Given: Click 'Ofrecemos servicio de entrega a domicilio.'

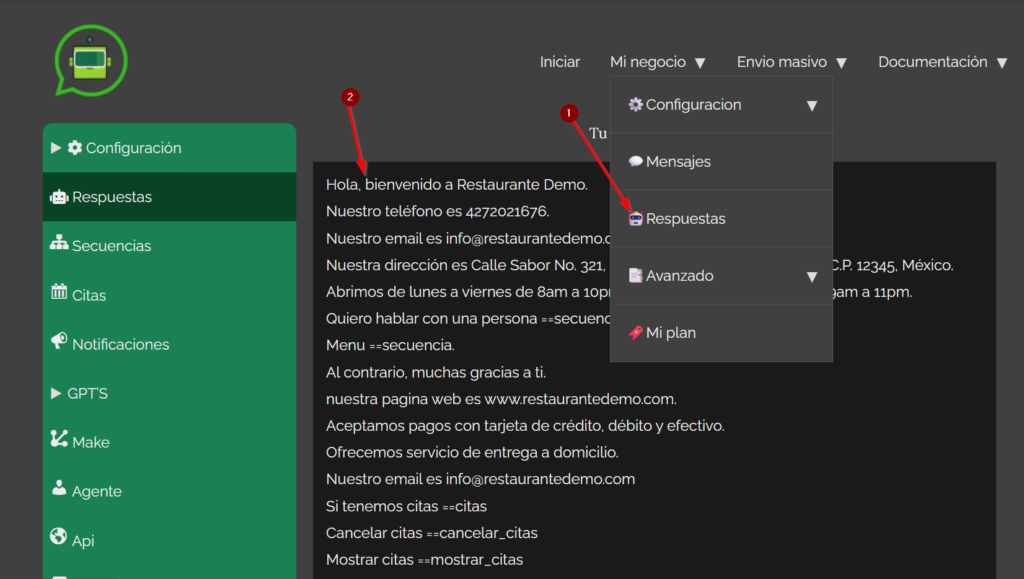Looking at the screenshot, I should pos(472,452).
